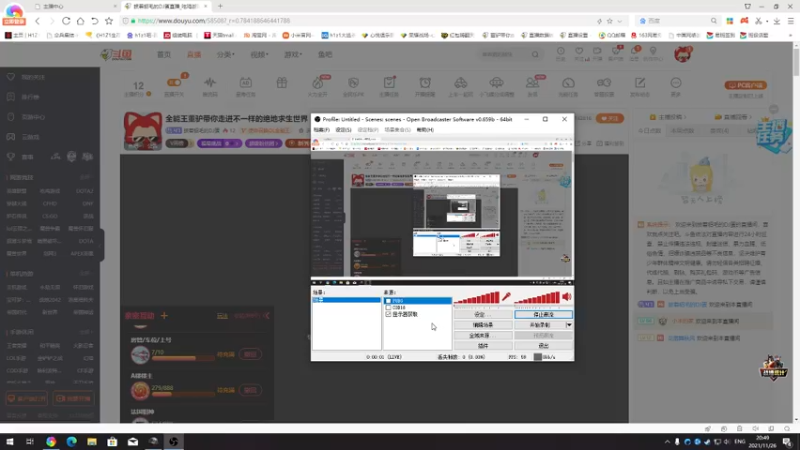Click the bookmark star icon next to the home button
The image size is (800, 450).
coord(109,21)
